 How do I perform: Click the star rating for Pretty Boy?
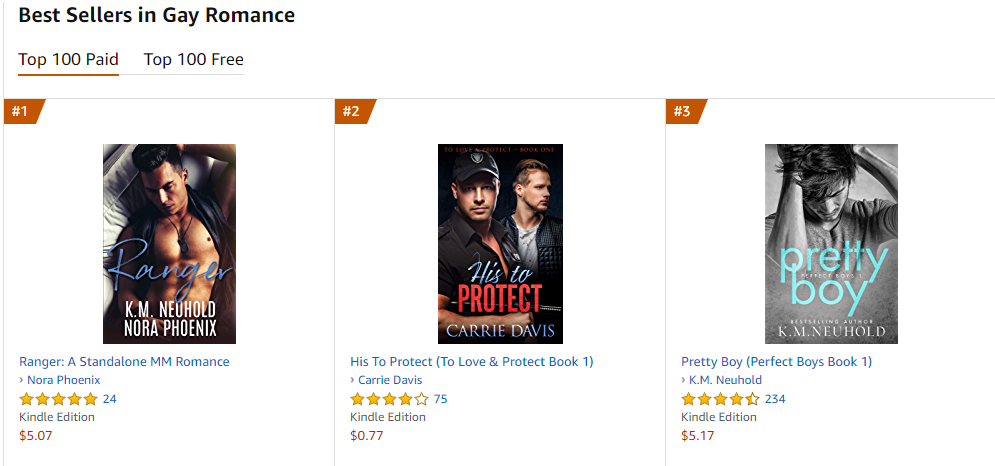(x=720, y=399)
